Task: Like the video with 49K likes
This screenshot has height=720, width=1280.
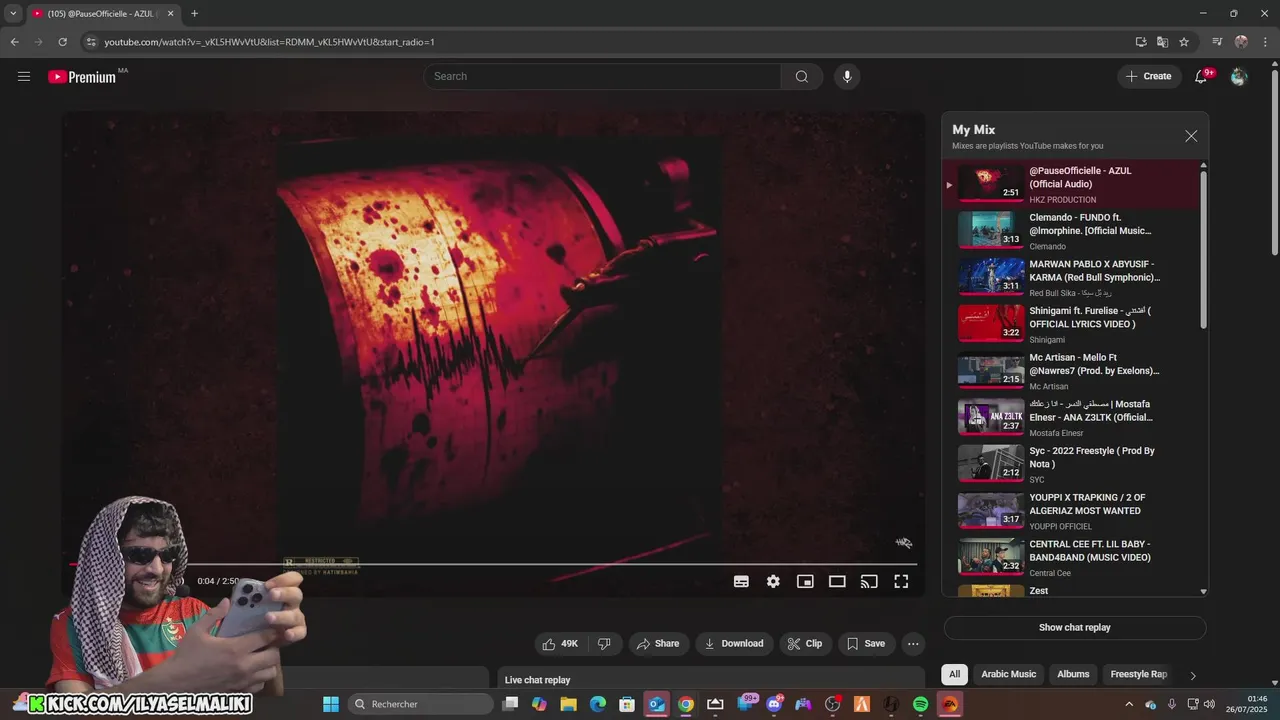Action: [x=560, y=644]
